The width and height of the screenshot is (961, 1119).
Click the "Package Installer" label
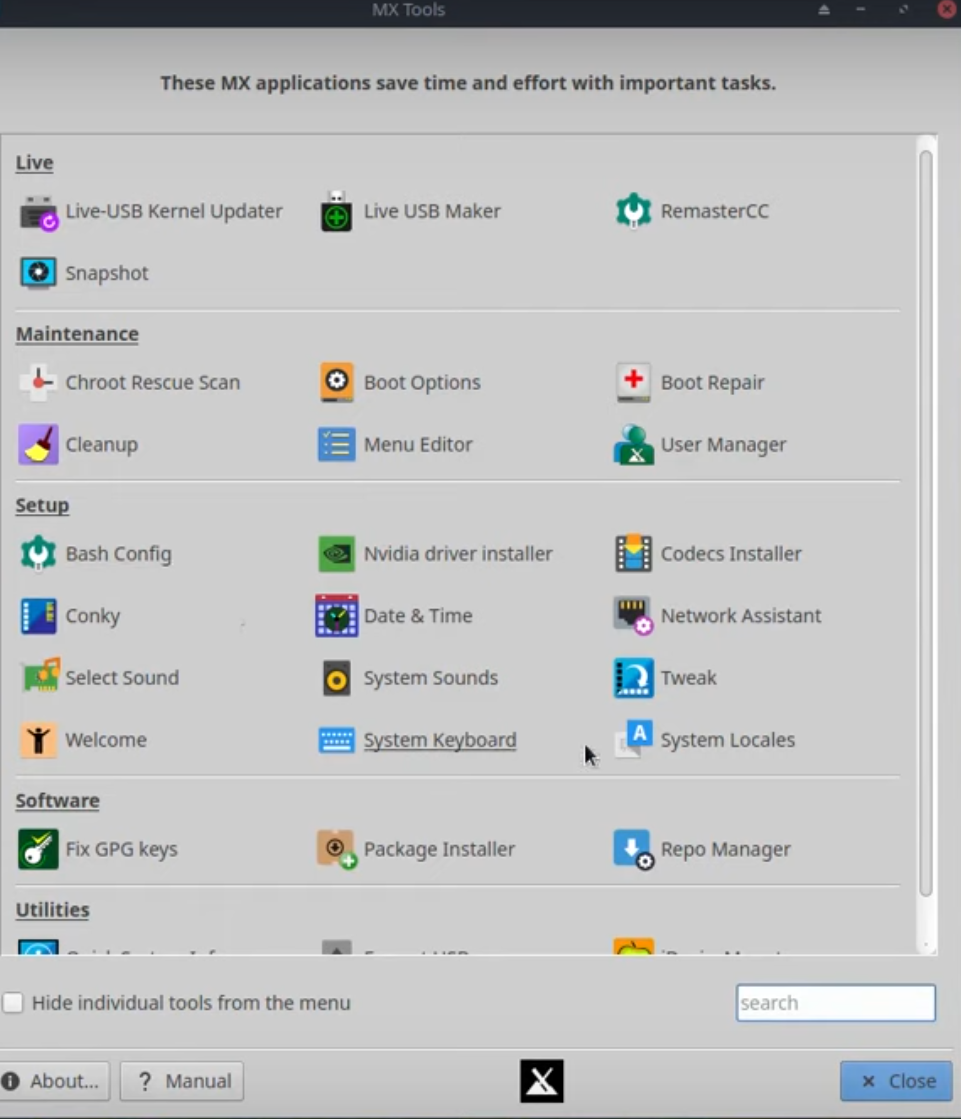439,849
